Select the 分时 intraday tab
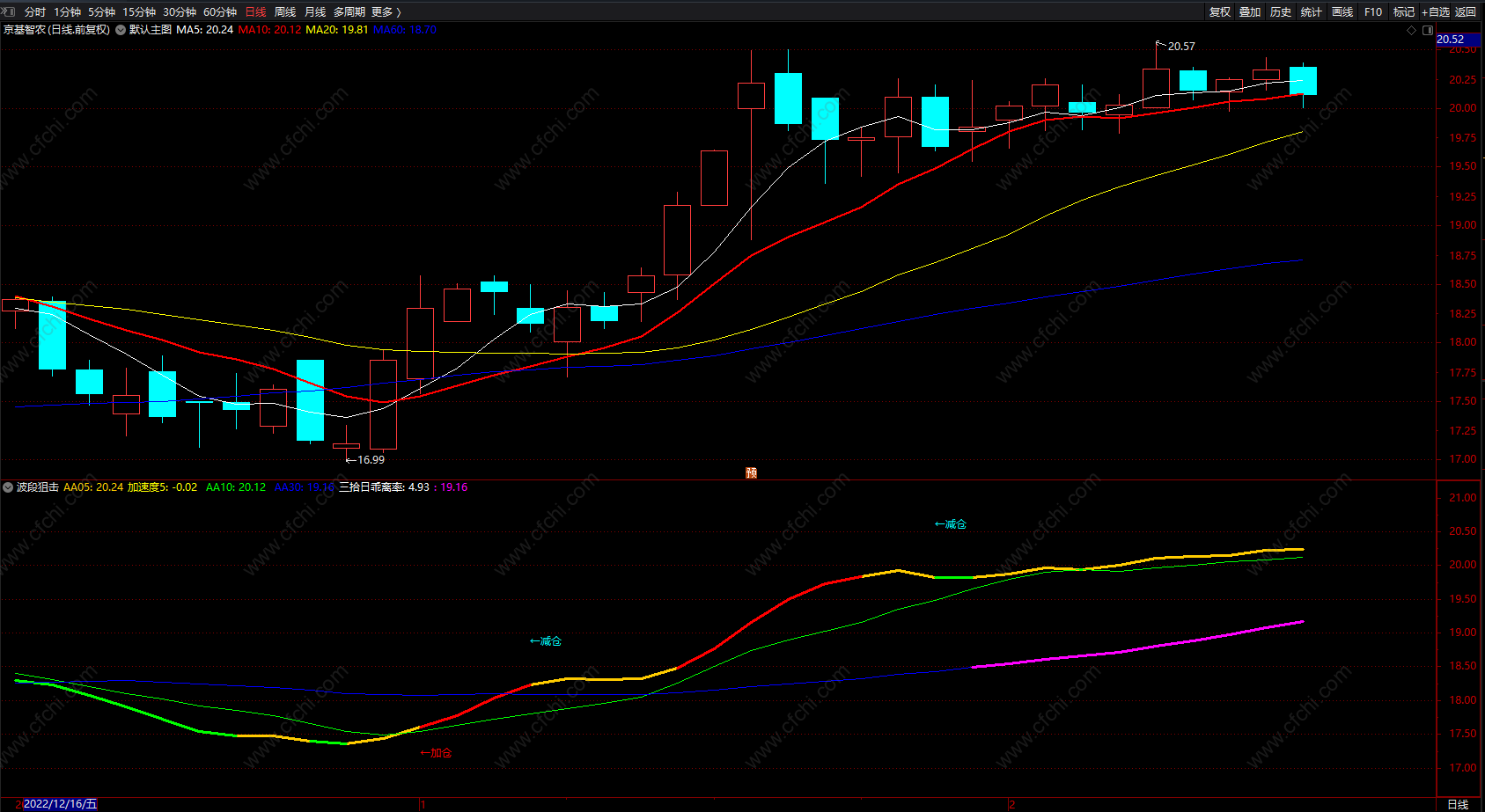 point(34,11)
